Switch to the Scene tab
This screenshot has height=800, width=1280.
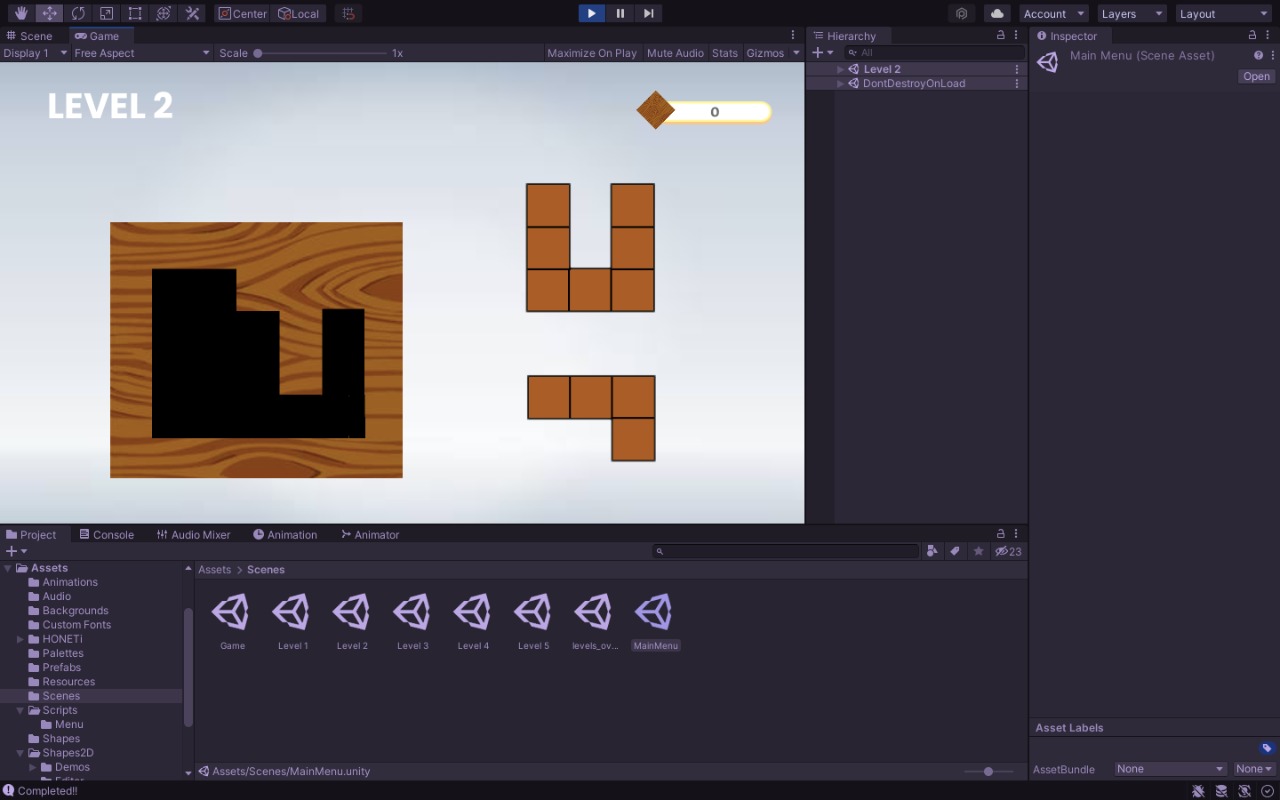[30, 36]
